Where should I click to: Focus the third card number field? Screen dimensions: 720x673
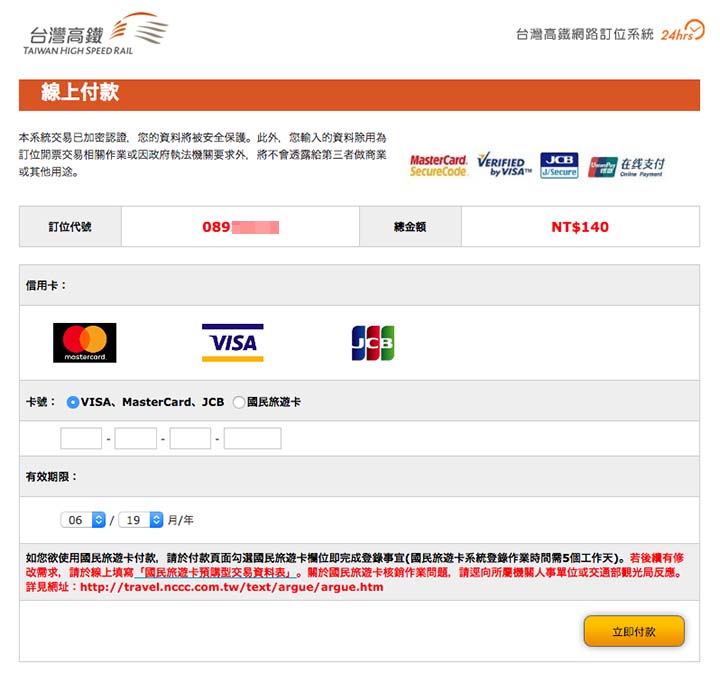[190, 438]
